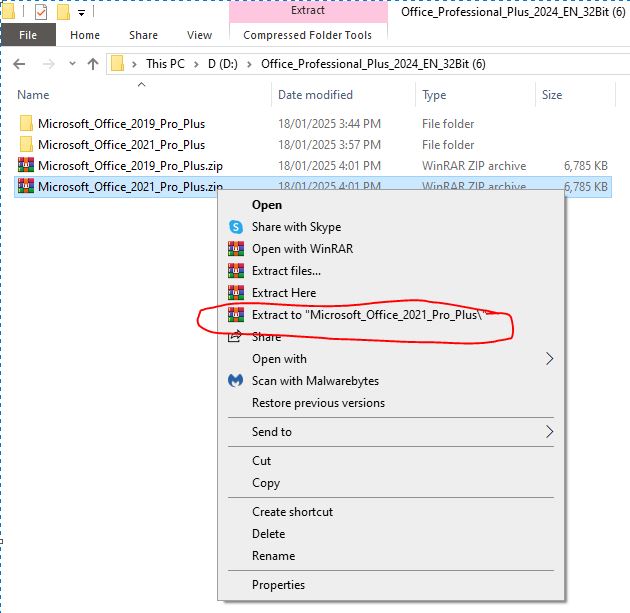Viewport: 630px width, 613px height.
Task: Click This PC in the address path
Action: (165, 64)
